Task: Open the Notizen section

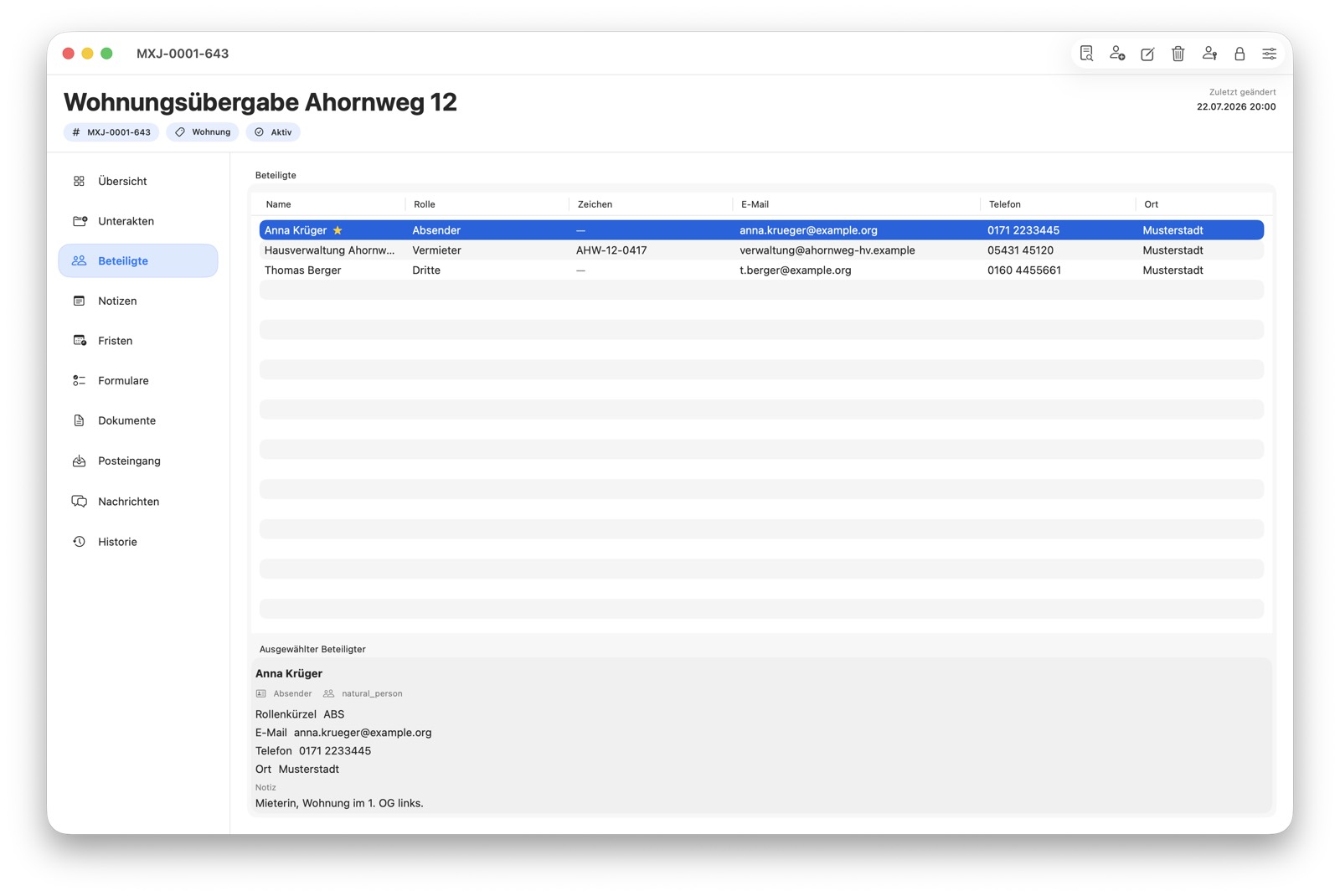Action: click(138, 301)
